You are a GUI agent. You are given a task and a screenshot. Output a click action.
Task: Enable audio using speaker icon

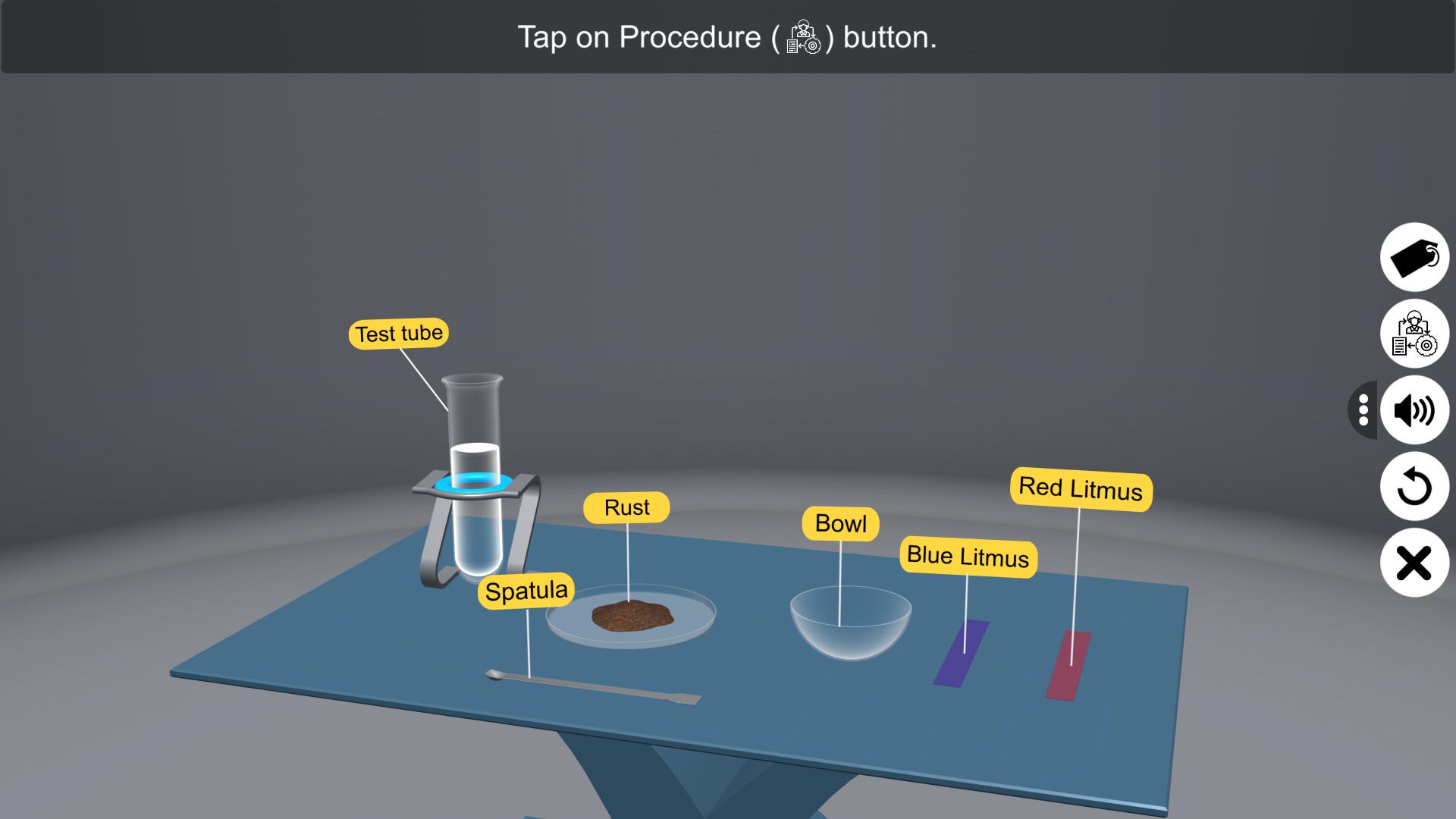(1414, 409)
